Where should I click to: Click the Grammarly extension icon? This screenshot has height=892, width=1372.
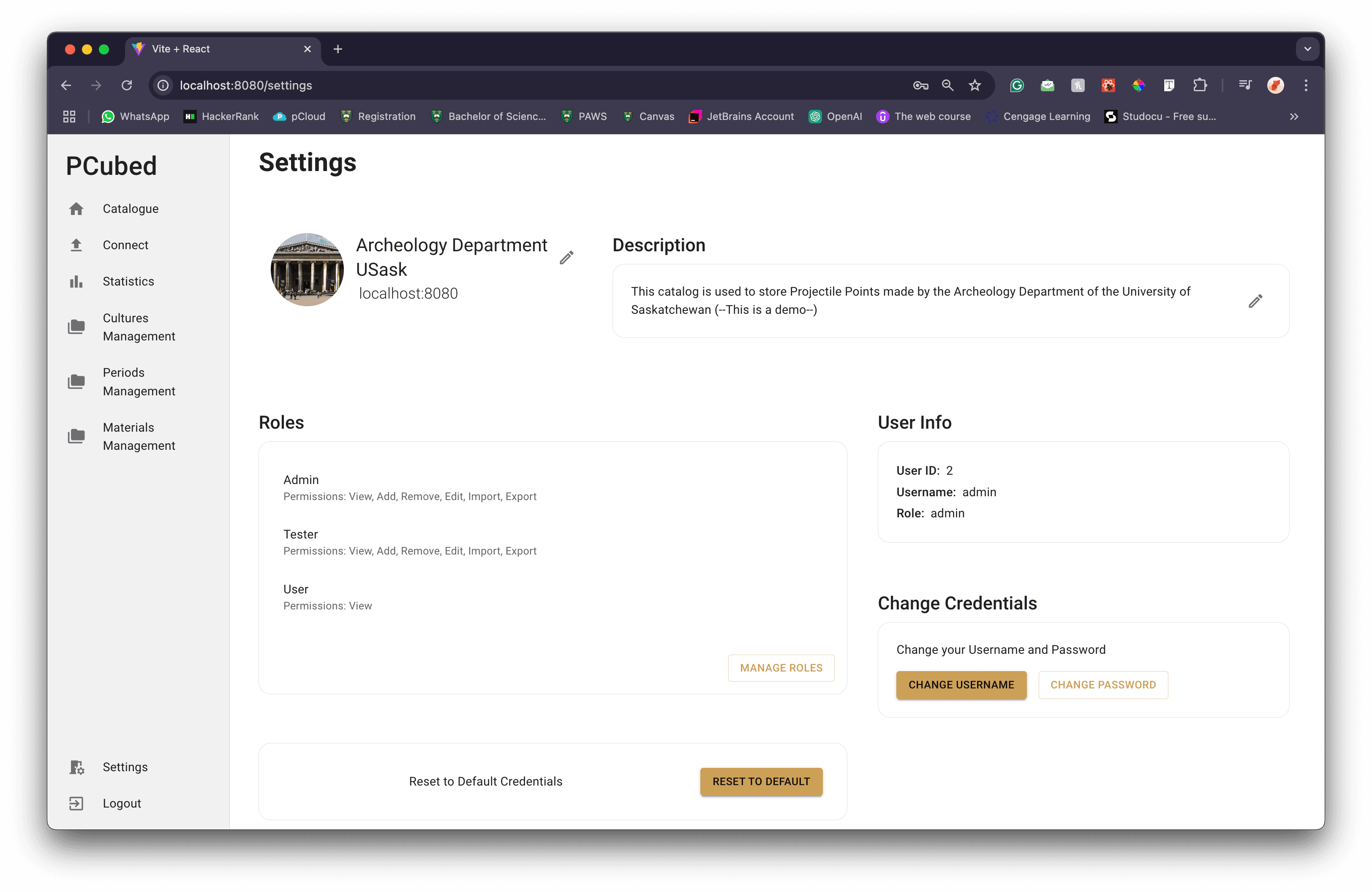click(1016, 85)
